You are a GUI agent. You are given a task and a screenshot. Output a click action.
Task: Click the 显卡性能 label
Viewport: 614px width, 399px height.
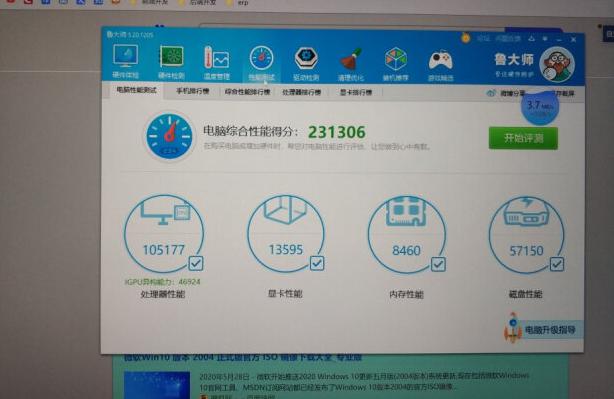pyautogui.click(x=285, y=294)
